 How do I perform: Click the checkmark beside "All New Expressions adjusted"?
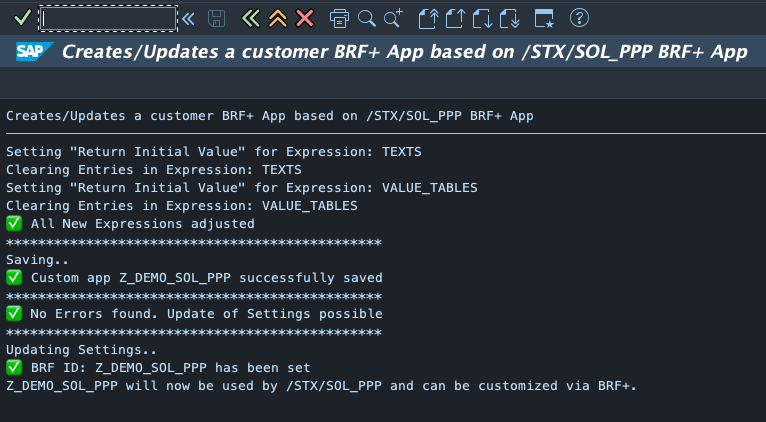(x=14, y=224)
